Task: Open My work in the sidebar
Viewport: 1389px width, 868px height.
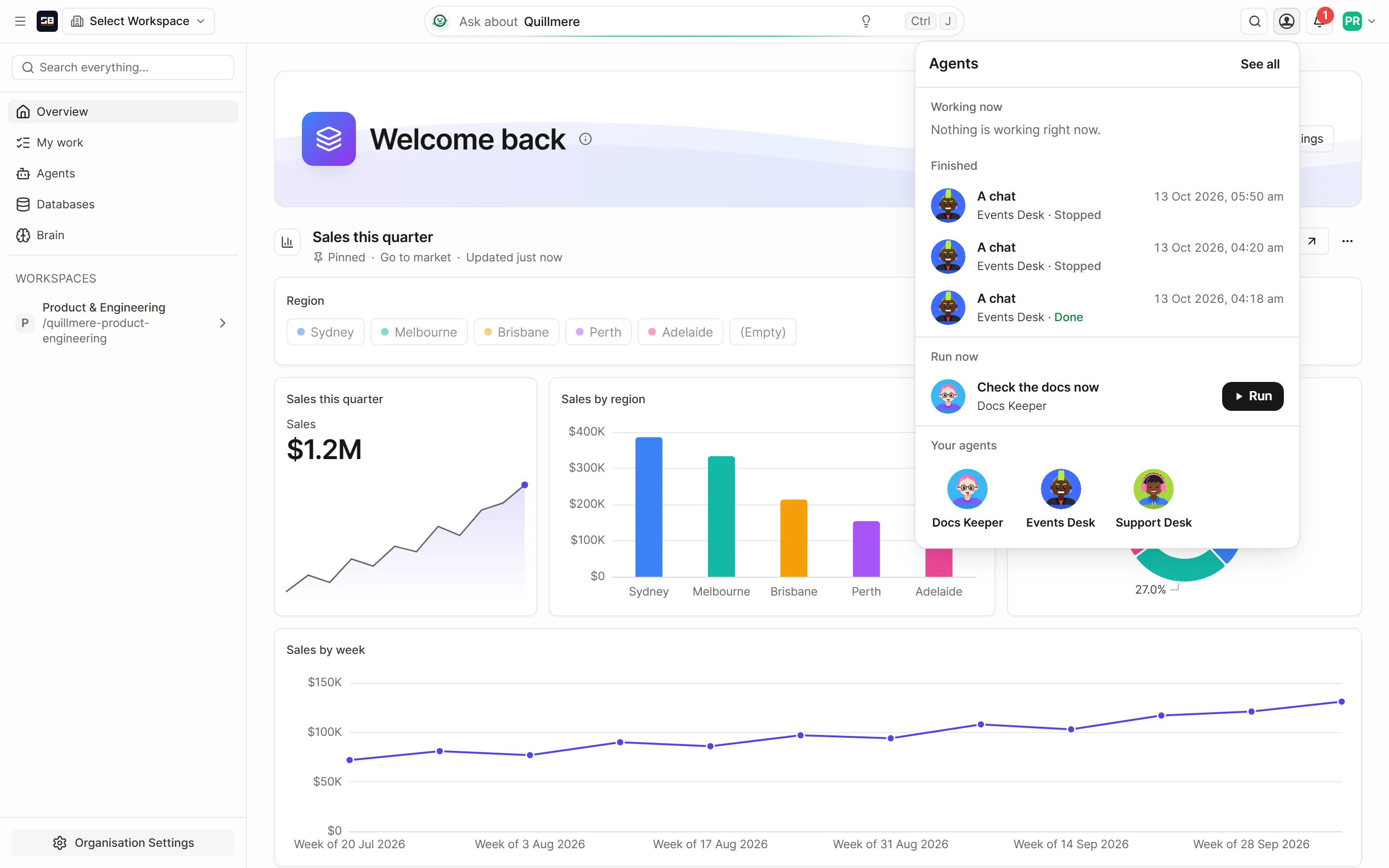Action: click(x=123, y=143)
